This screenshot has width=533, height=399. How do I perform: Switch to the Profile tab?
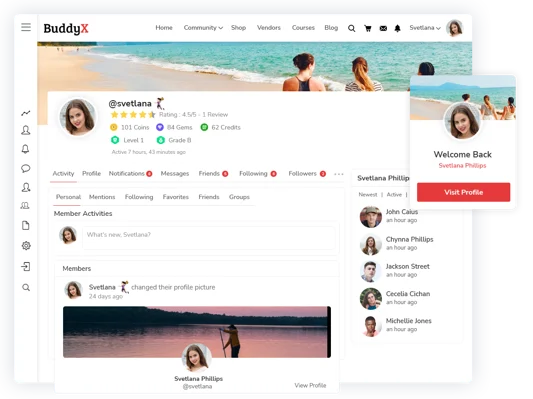(91, 174)
